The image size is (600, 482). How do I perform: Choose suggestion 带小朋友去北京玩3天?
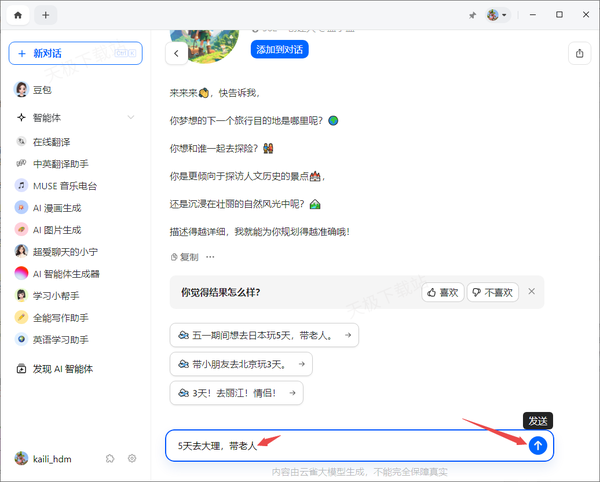coord(242,364)
